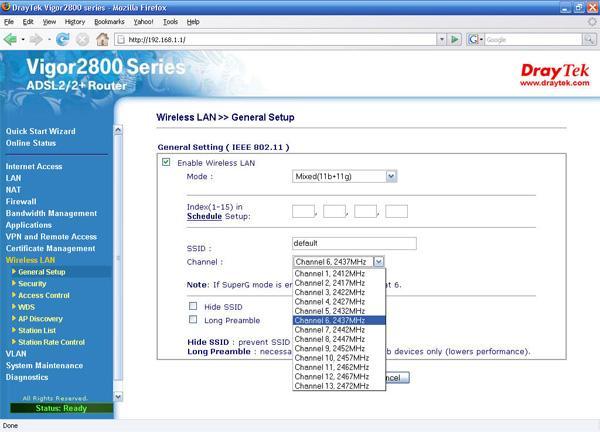Viewport: 600px width, 432px height.
Task: Open www.draytek.com link
Action: pyautogui.click(x=555, y=83)
